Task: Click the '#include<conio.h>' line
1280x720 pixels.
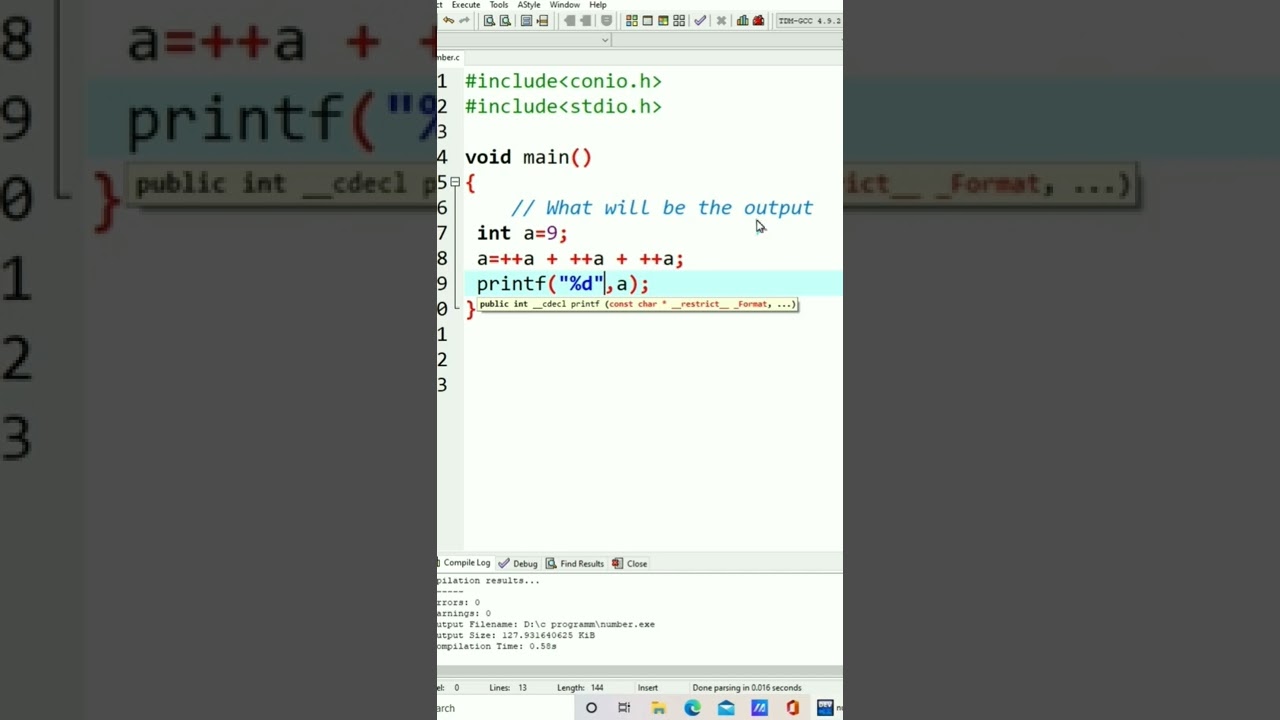Action: pos(563,82)
